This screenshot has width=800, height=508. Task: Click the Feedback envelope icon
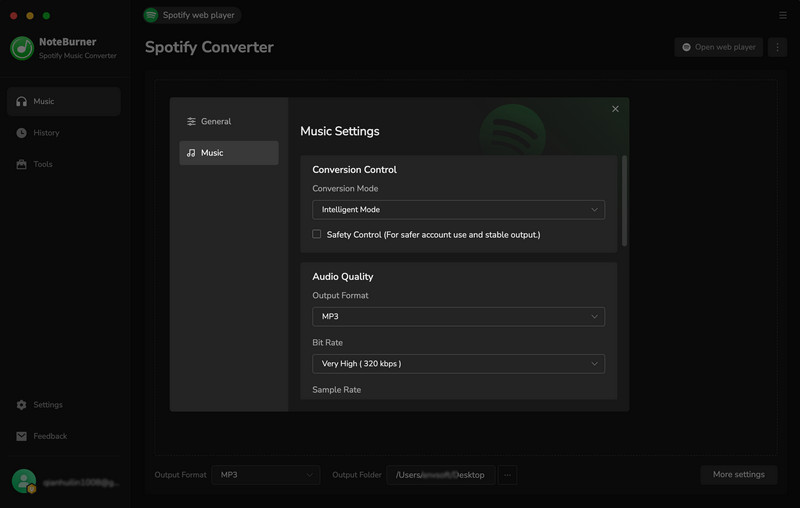(x=21, y=437)
